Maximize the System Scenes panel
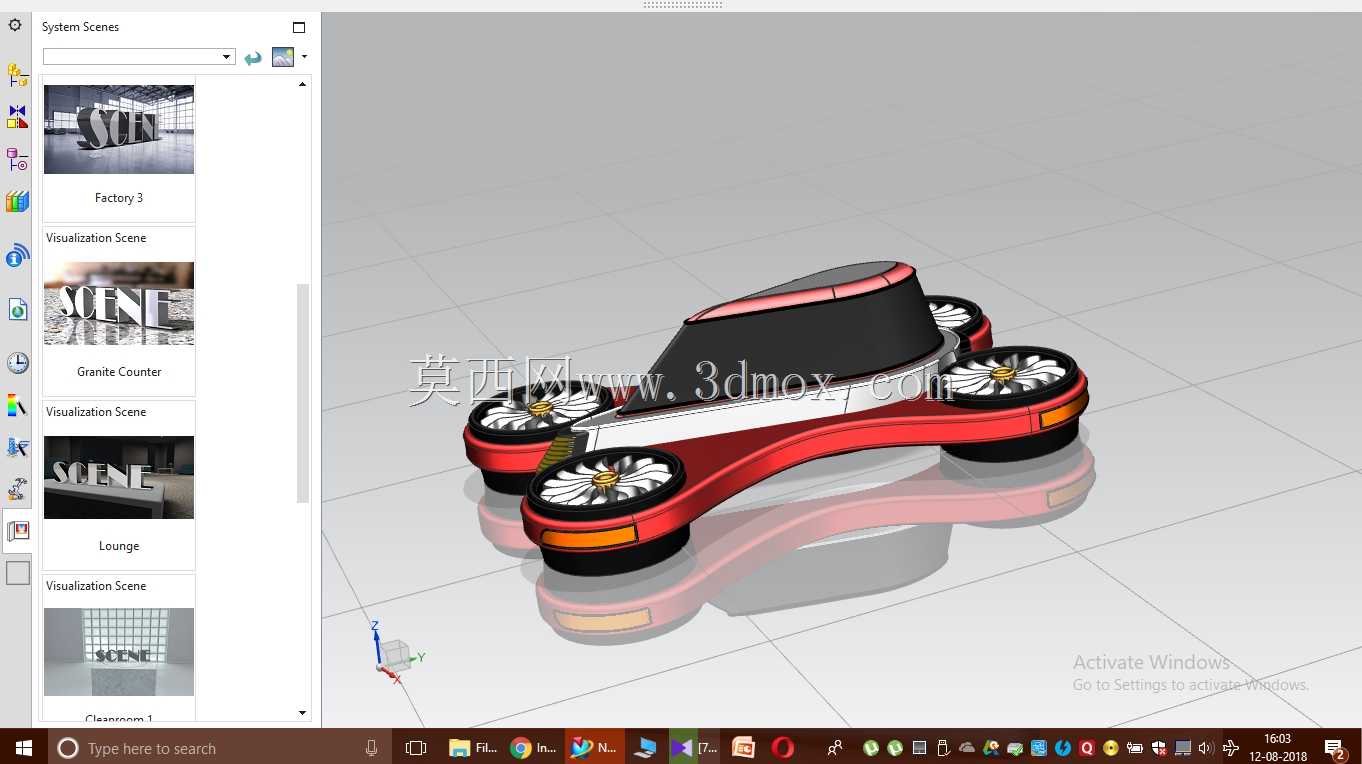Viewport: 1362px width, 764px height. pyautogui.click(x=299, y=27)
